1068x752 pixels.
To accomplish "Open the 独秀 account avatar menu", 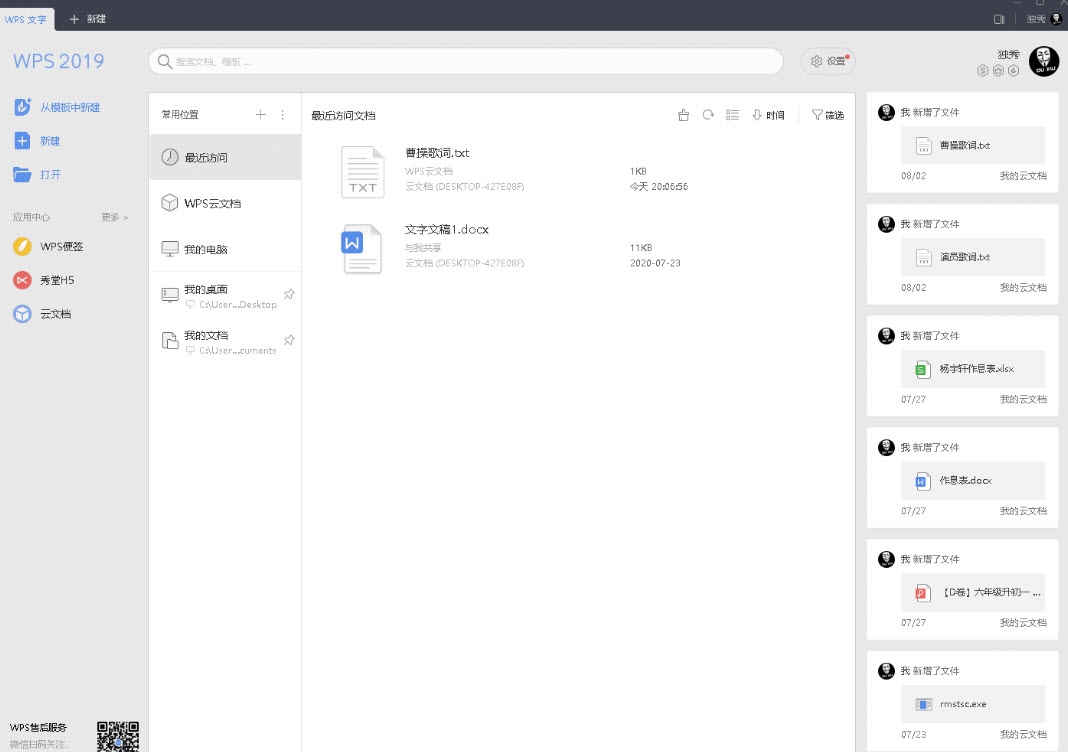I will [x=1043, y=61].
